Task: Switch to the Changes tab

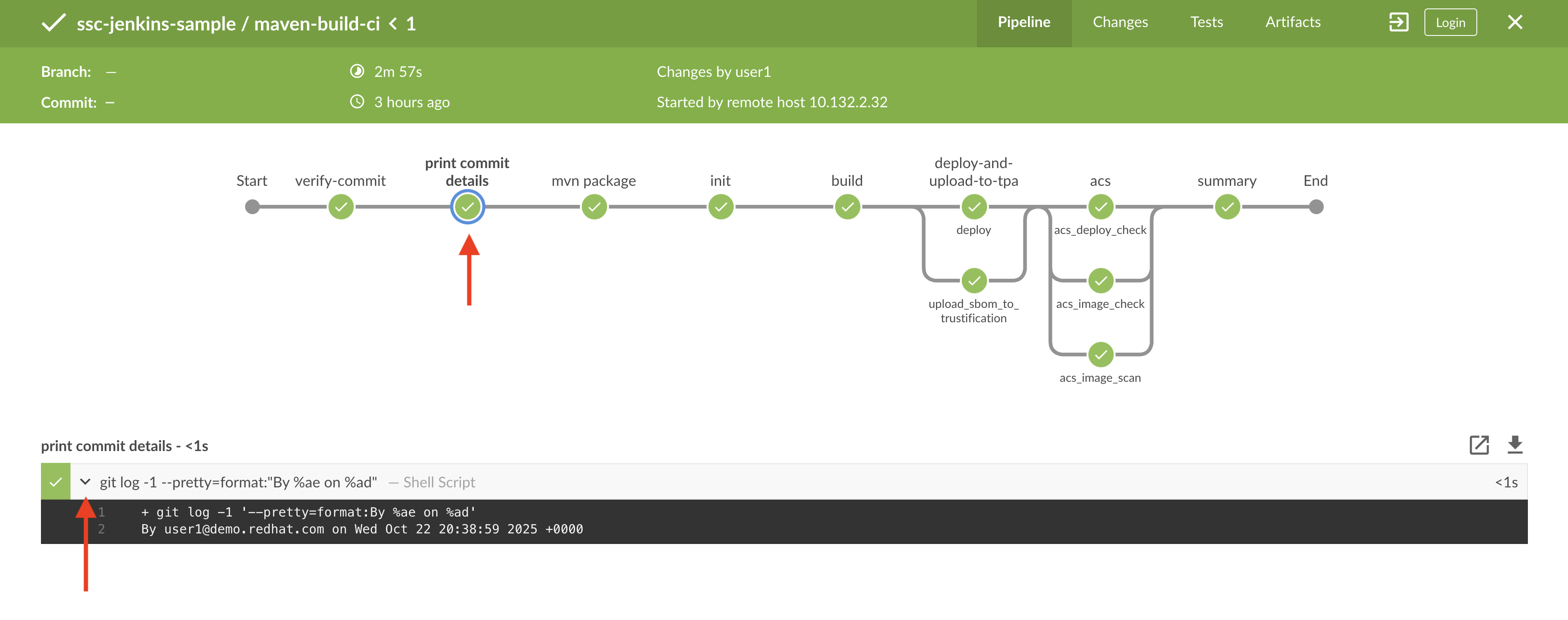Action: 1120,22
